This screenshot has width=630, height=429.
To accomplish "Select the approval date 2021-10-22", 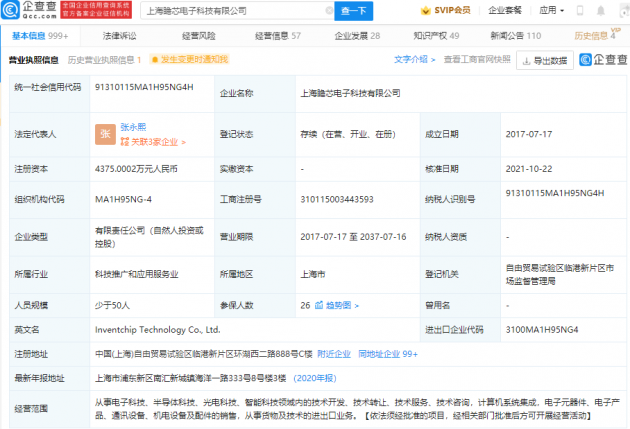I will point(529,169).
